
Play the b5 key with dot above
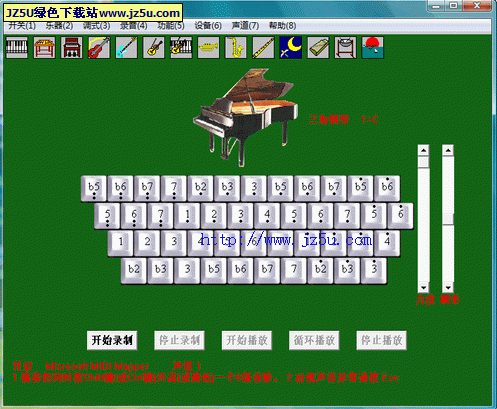[361, 189]
